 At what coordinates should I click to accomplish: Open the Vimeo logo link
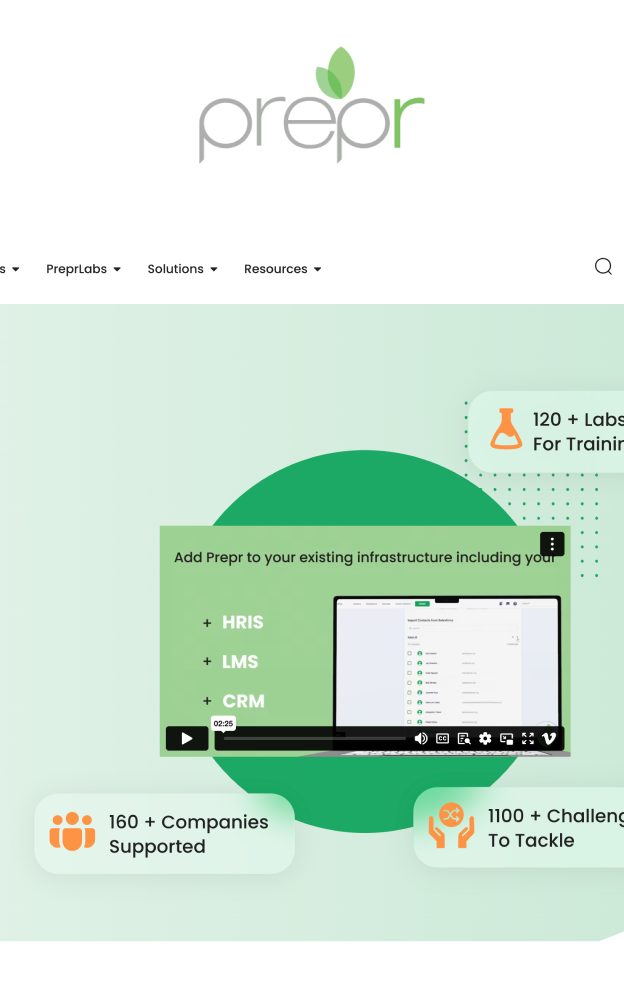549,739
